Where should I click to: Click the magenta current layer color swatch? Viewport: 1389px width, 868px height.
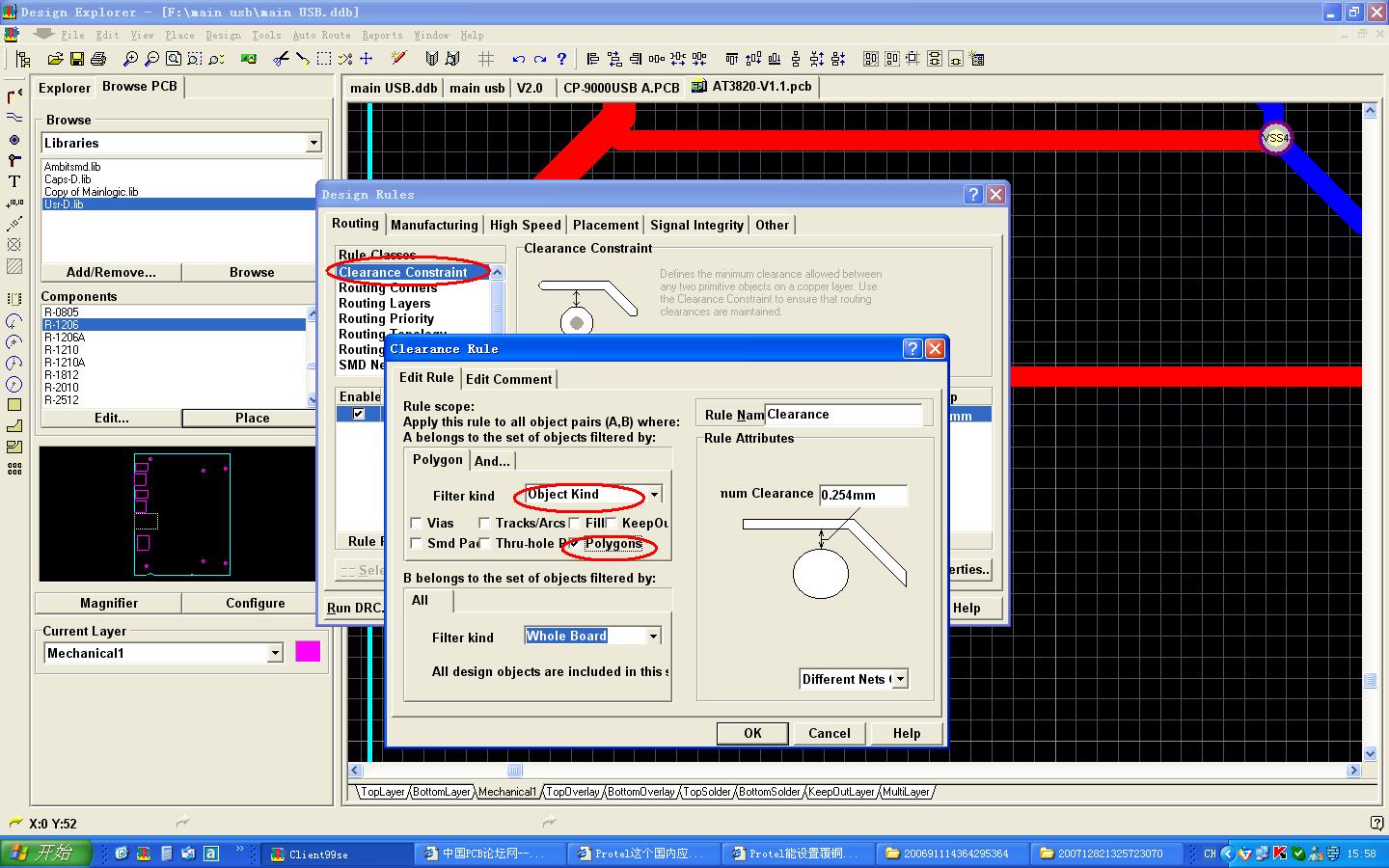308,652
